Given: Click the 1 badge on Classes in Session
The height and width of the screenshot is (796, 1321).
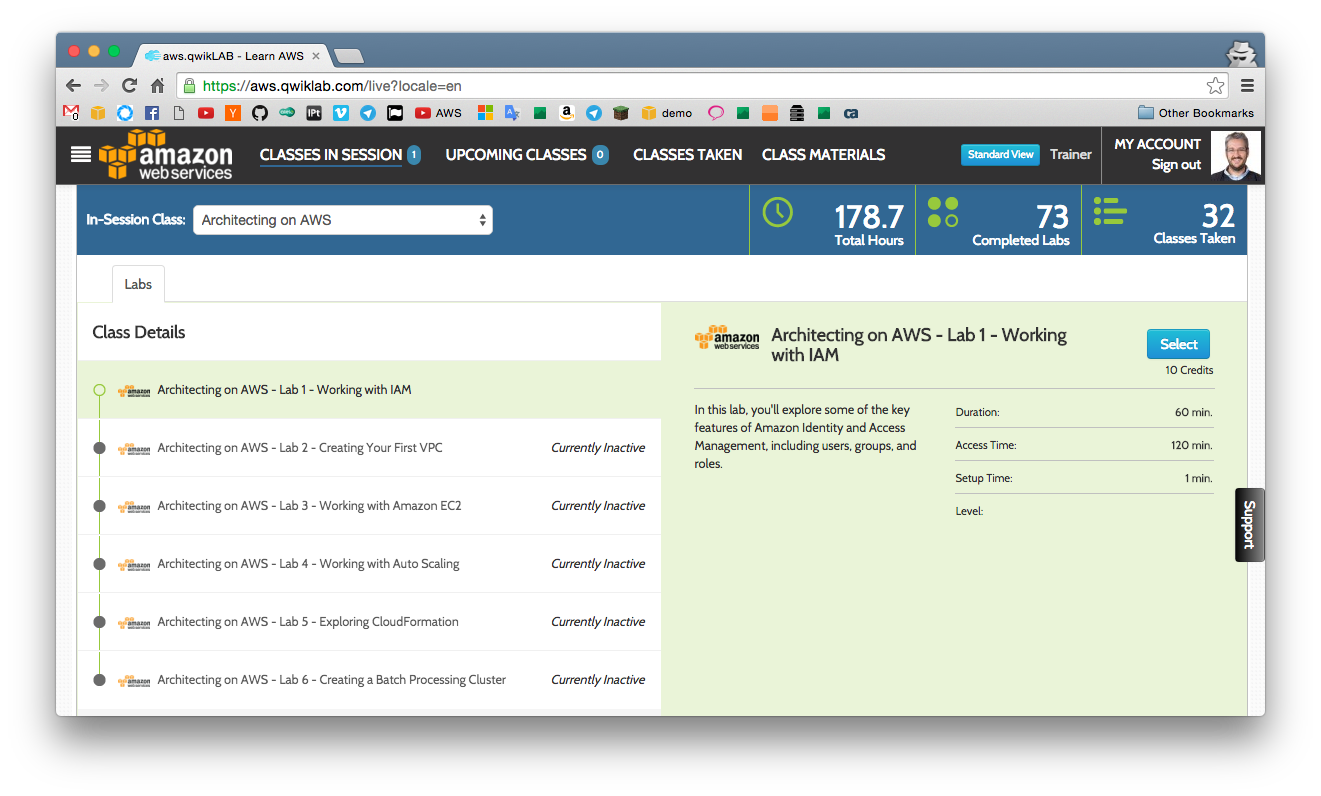Looking at the screenshot, I should click(x=413, y=155).
